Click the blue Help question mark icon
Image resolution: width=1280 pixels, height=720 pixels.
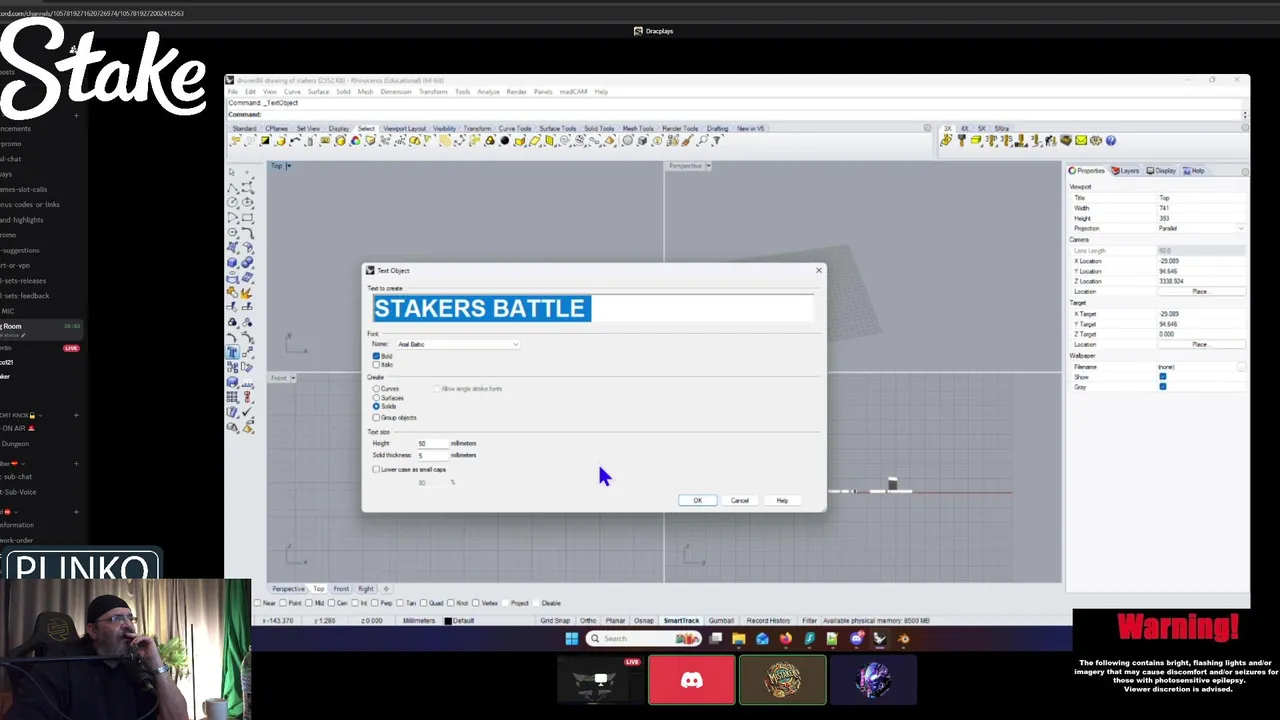click(x=1110, y=141)
